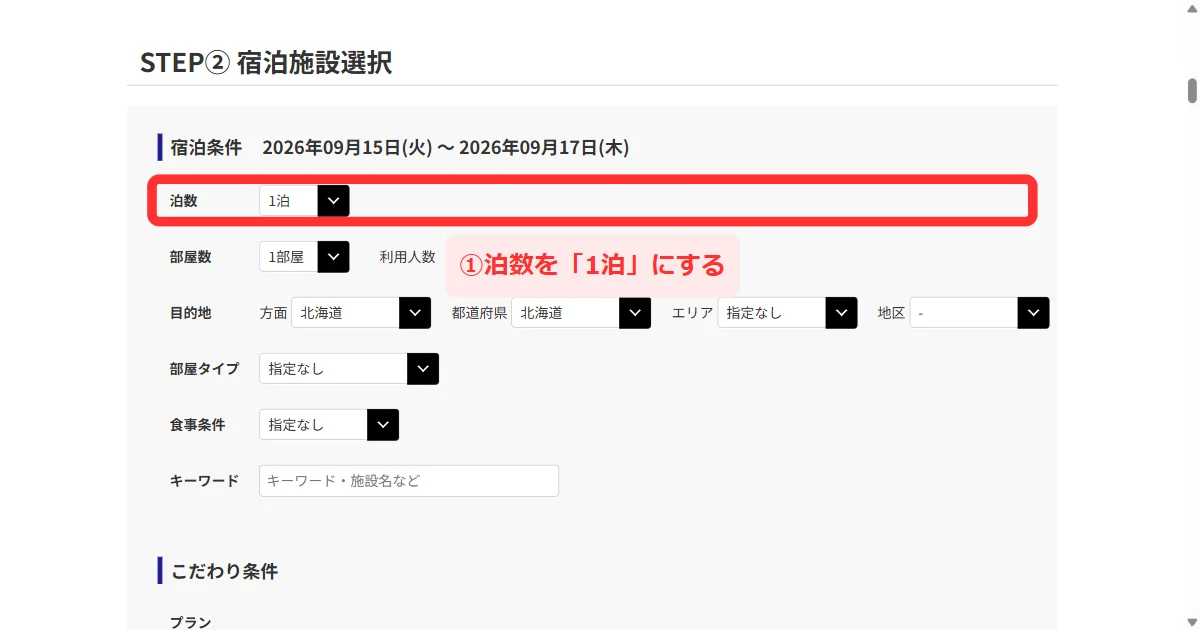1200x630 pixels.
Task: Click the 目的地 label
Action: click(191, 313)
